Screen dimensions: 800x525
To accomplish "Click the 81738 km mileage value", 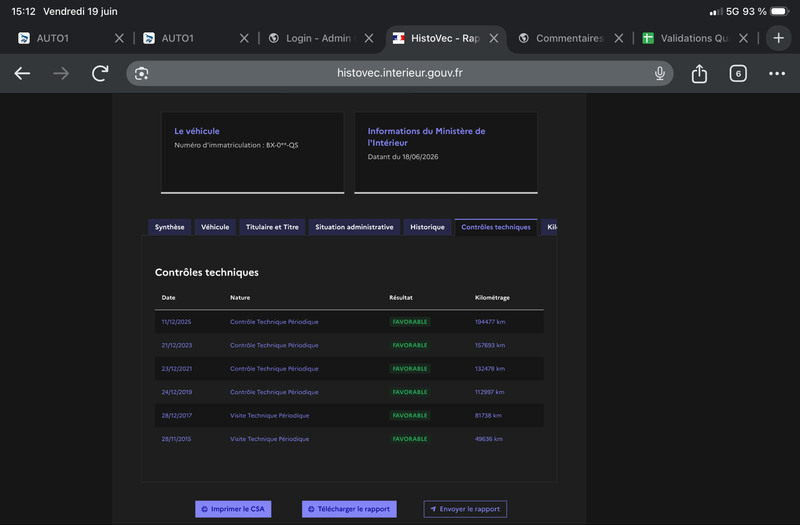I will [x=488, y=416].
